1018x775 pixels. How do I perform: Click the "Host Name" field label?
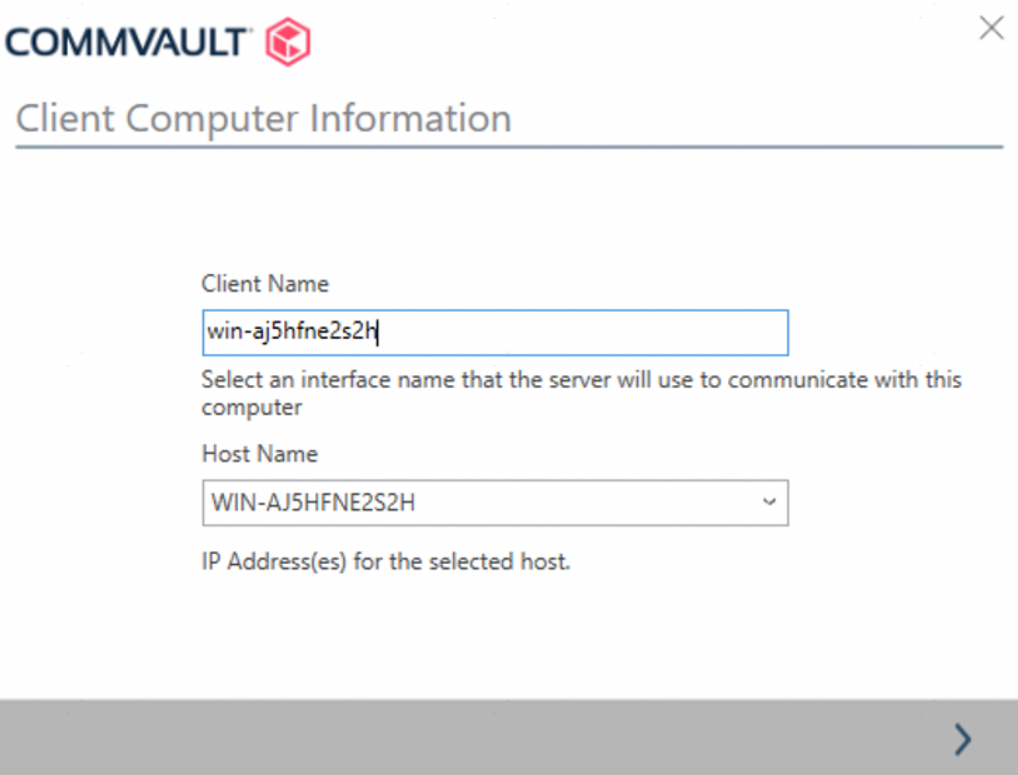click(260, 454)
